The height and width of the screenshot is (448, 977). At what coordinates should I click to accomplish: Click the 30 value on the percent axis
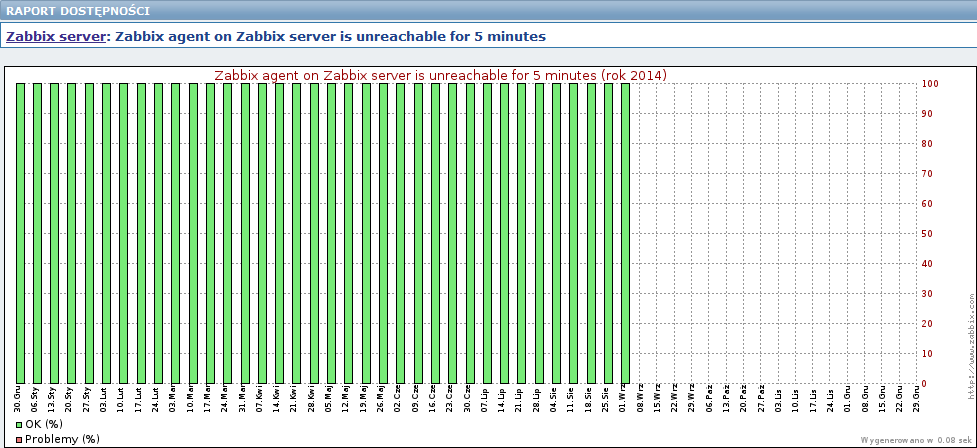pos(928,293)
